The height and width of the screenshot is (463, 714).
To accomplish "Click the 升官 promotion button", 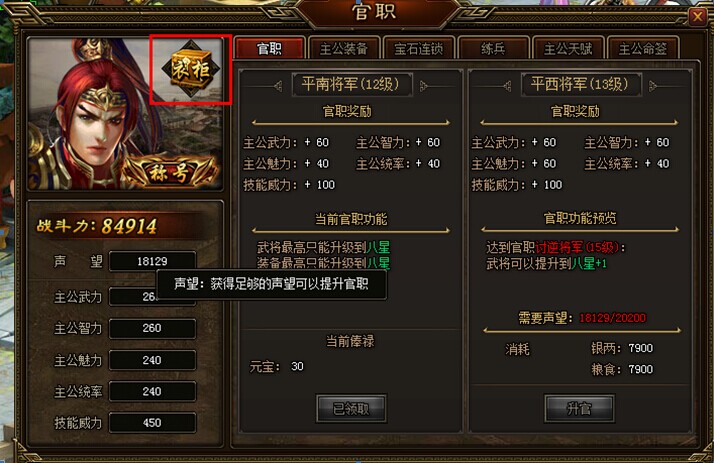I will pyautogui.click(x=579, y=408).
